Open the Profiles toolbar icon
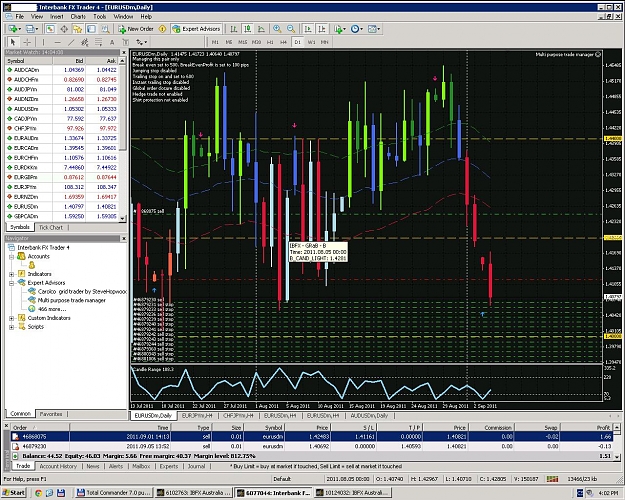625x500 pixels. [x=30, y=29]
